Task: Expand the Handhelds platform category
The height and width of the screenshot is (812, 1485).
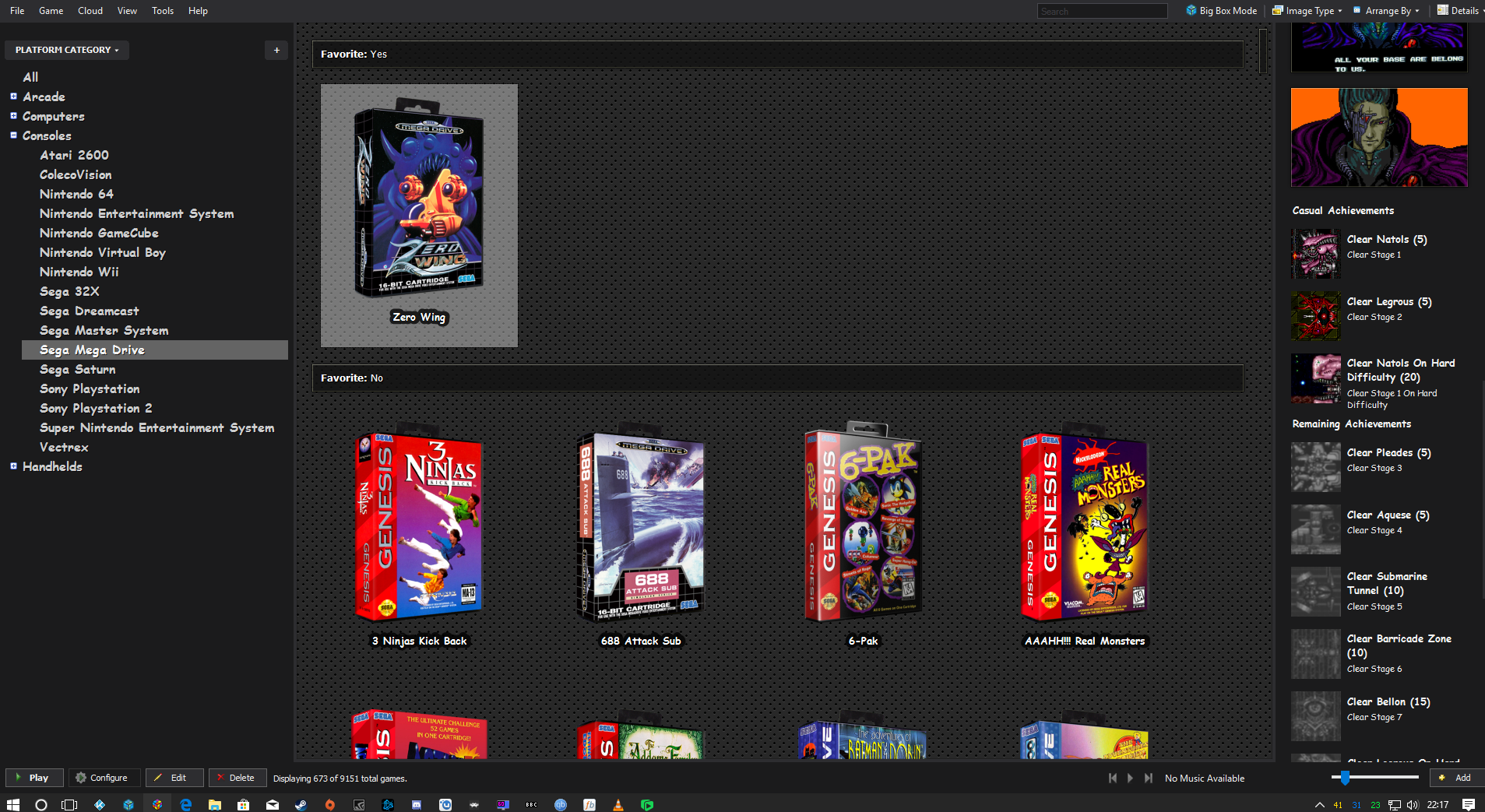Action: (x=13, y=466)
